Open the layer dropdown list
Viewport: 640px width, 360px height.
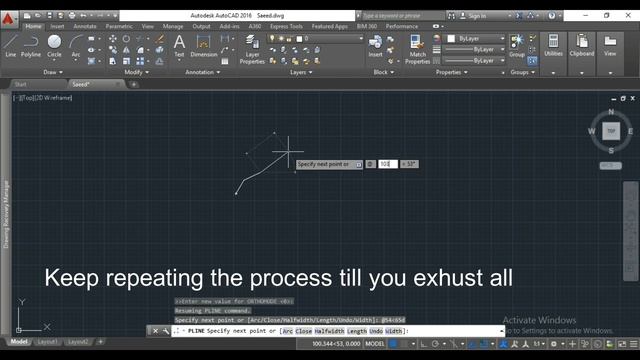pyautogui.click(x=361, y=39)
